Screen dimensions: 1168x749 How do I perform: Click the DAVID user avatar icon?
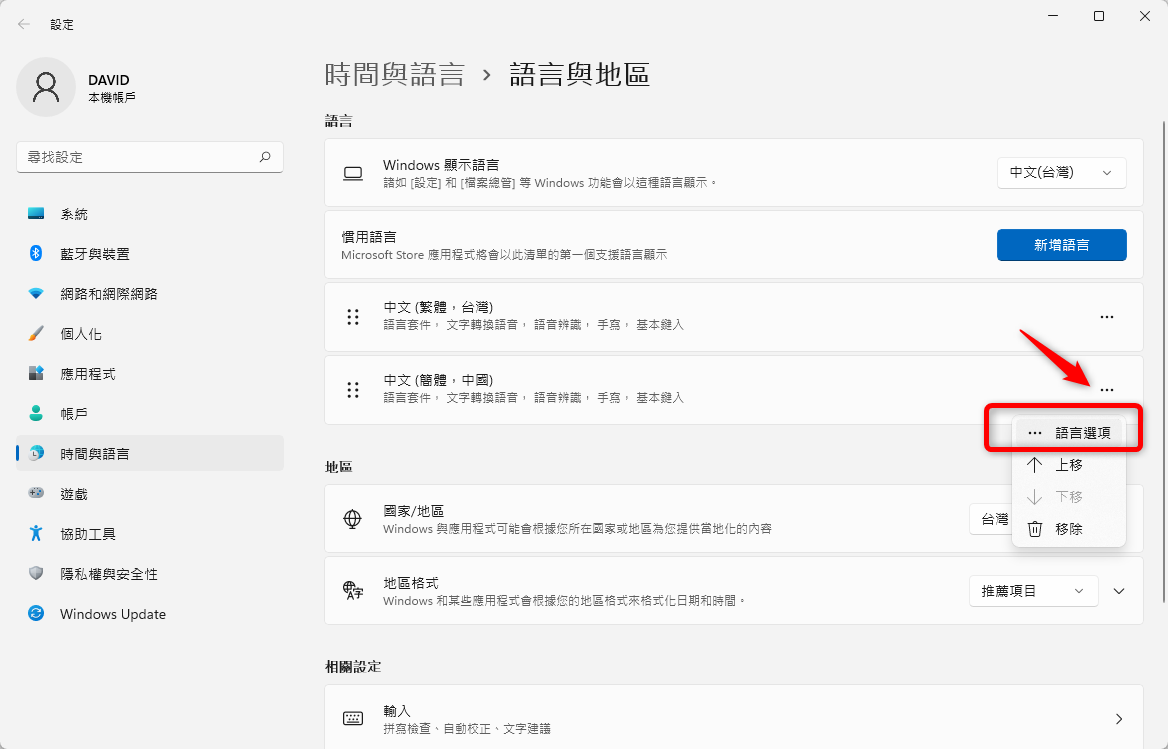(x=45, y=87)
